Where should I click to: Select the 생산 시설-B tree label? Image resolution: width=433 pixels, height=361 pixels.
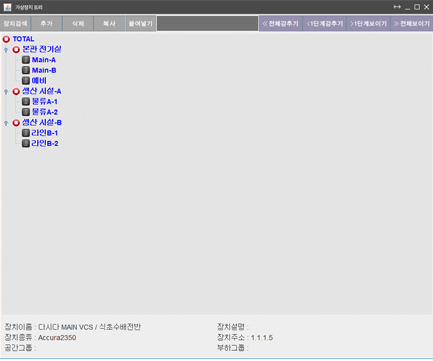(x=42, y=123)
